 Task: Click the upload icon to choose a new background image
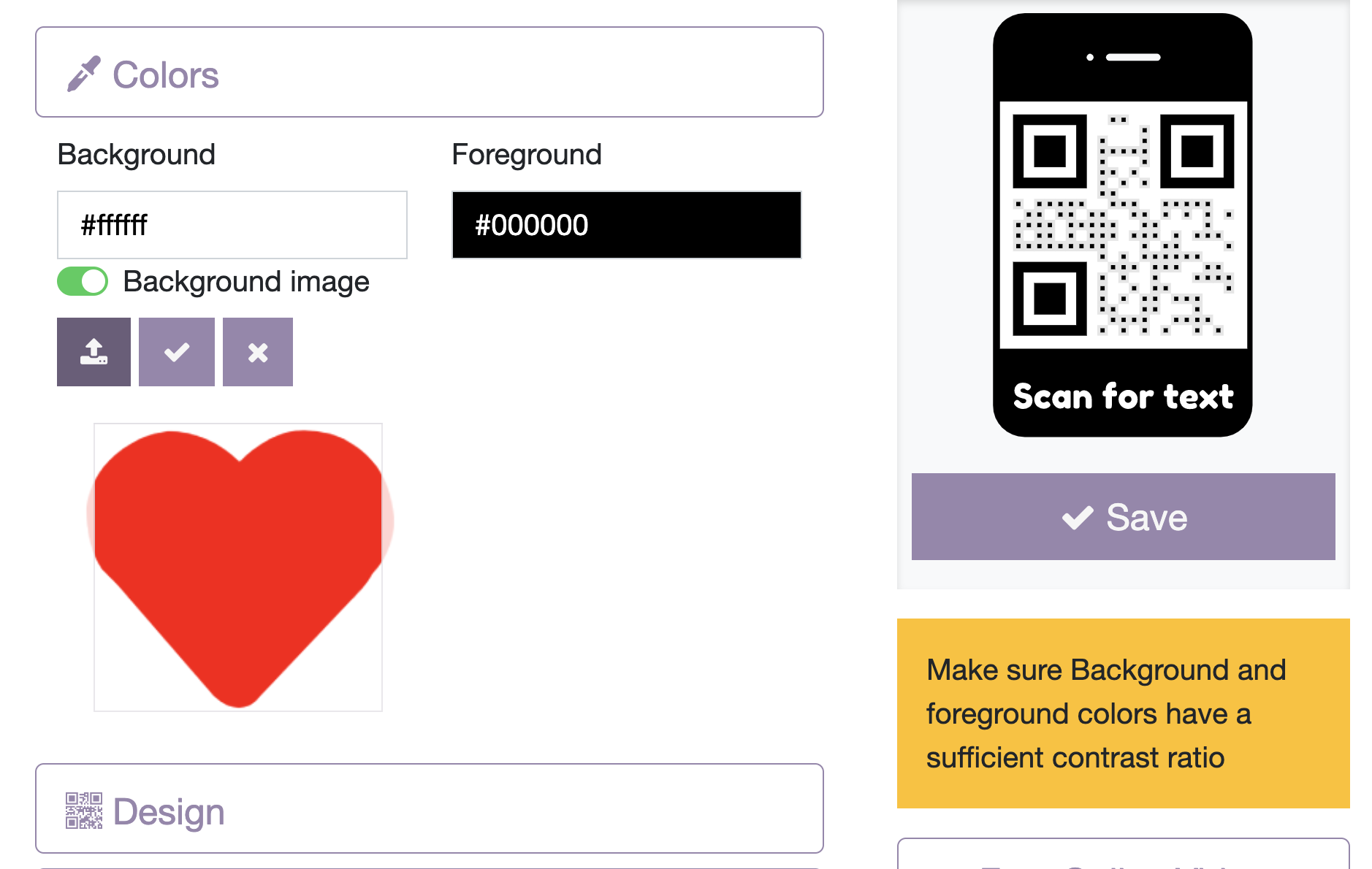pyautogui.click(x=93, y=352)
